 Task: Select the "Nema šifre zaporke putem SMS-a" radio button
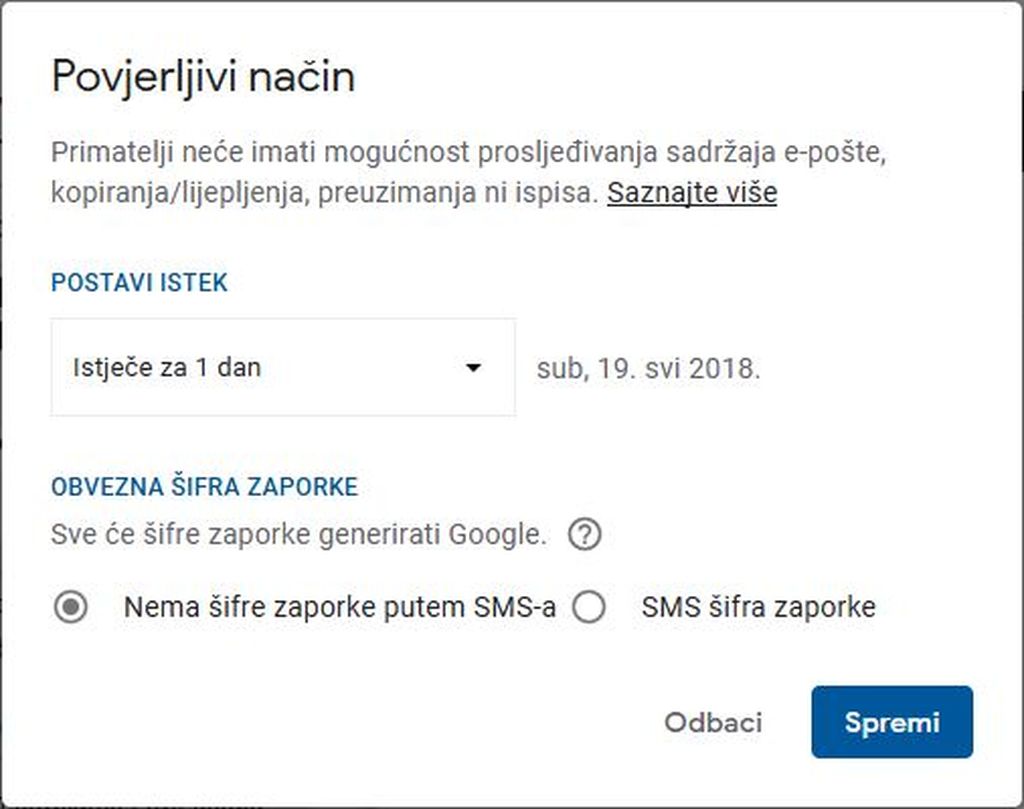coord(71,607)
